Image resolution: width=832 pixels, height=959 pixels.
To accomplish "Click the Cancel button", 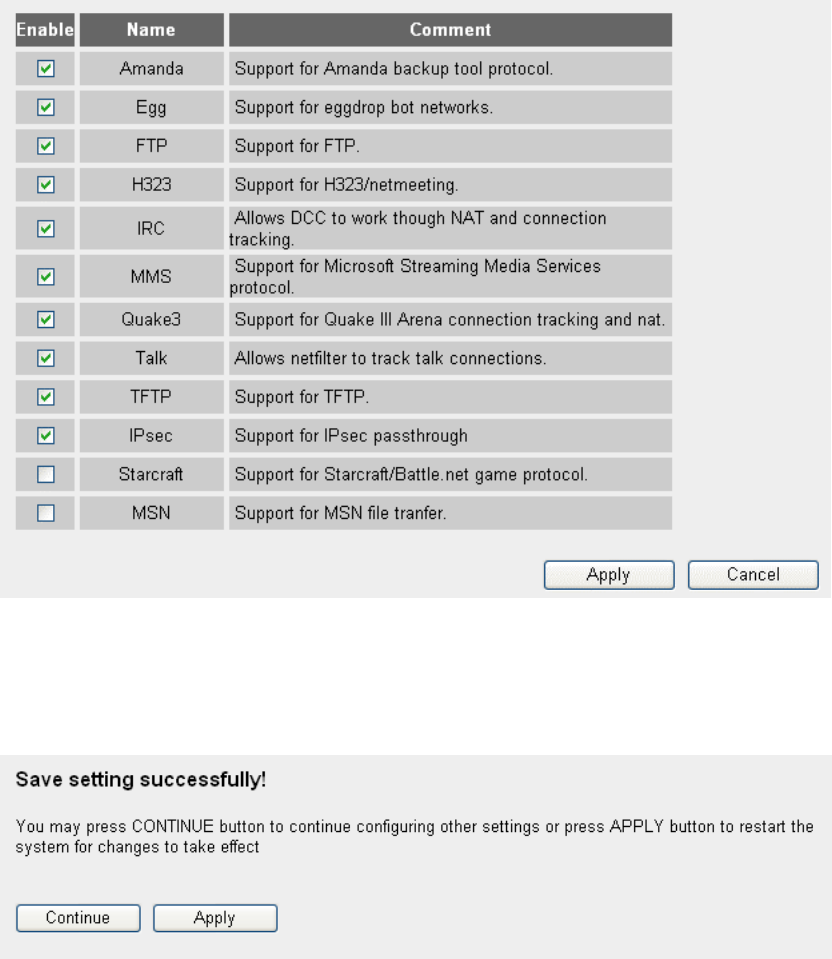I will 753,575.
